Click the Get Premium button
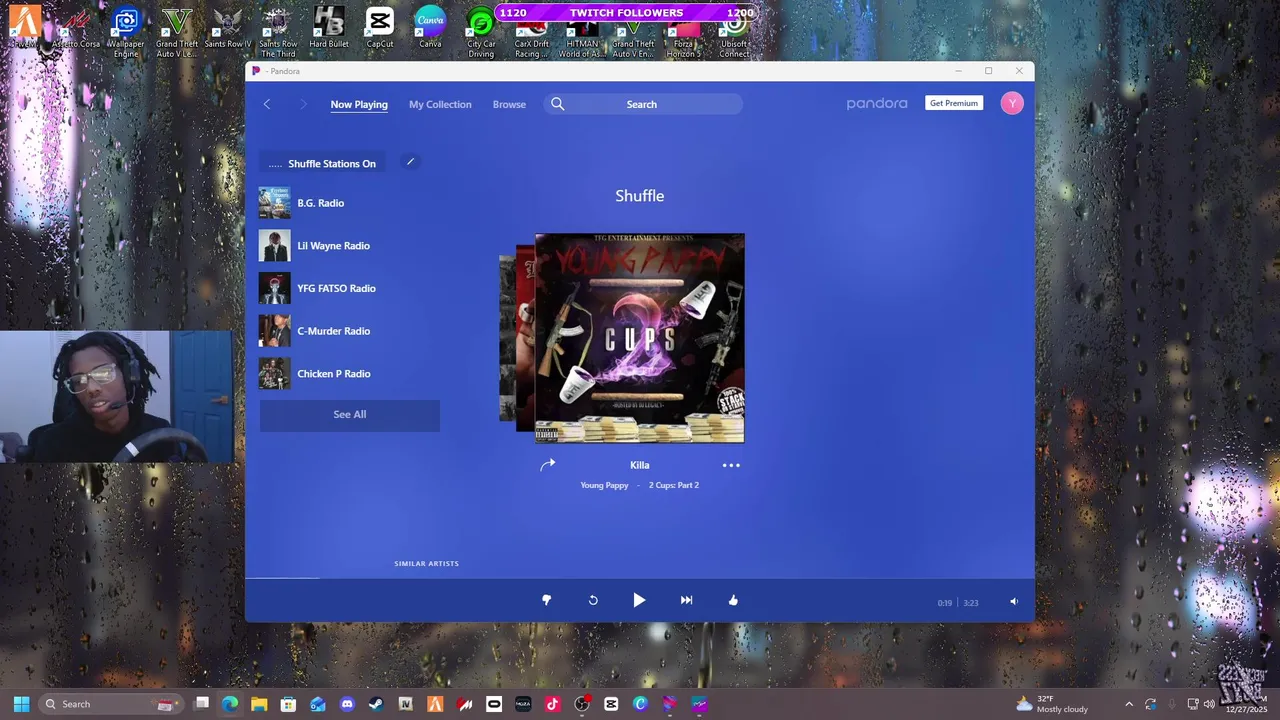1280x720 pixels. (954, 103)
